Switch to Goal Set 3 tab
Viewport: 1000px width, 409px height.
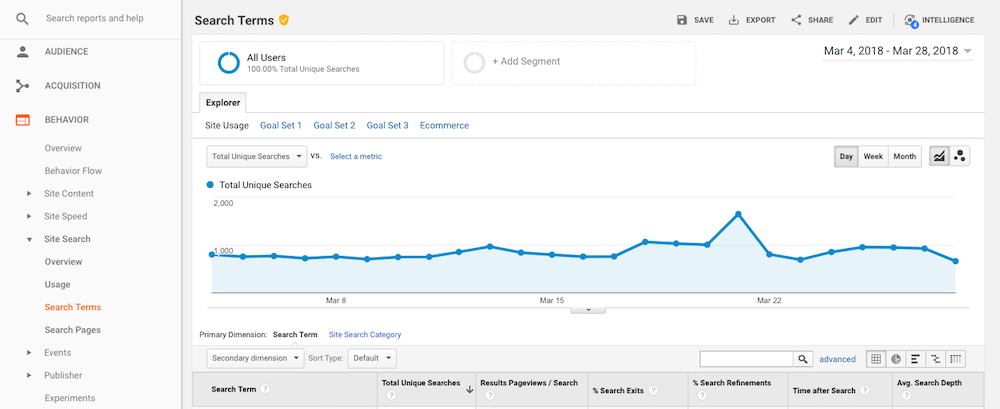[387, 126]
